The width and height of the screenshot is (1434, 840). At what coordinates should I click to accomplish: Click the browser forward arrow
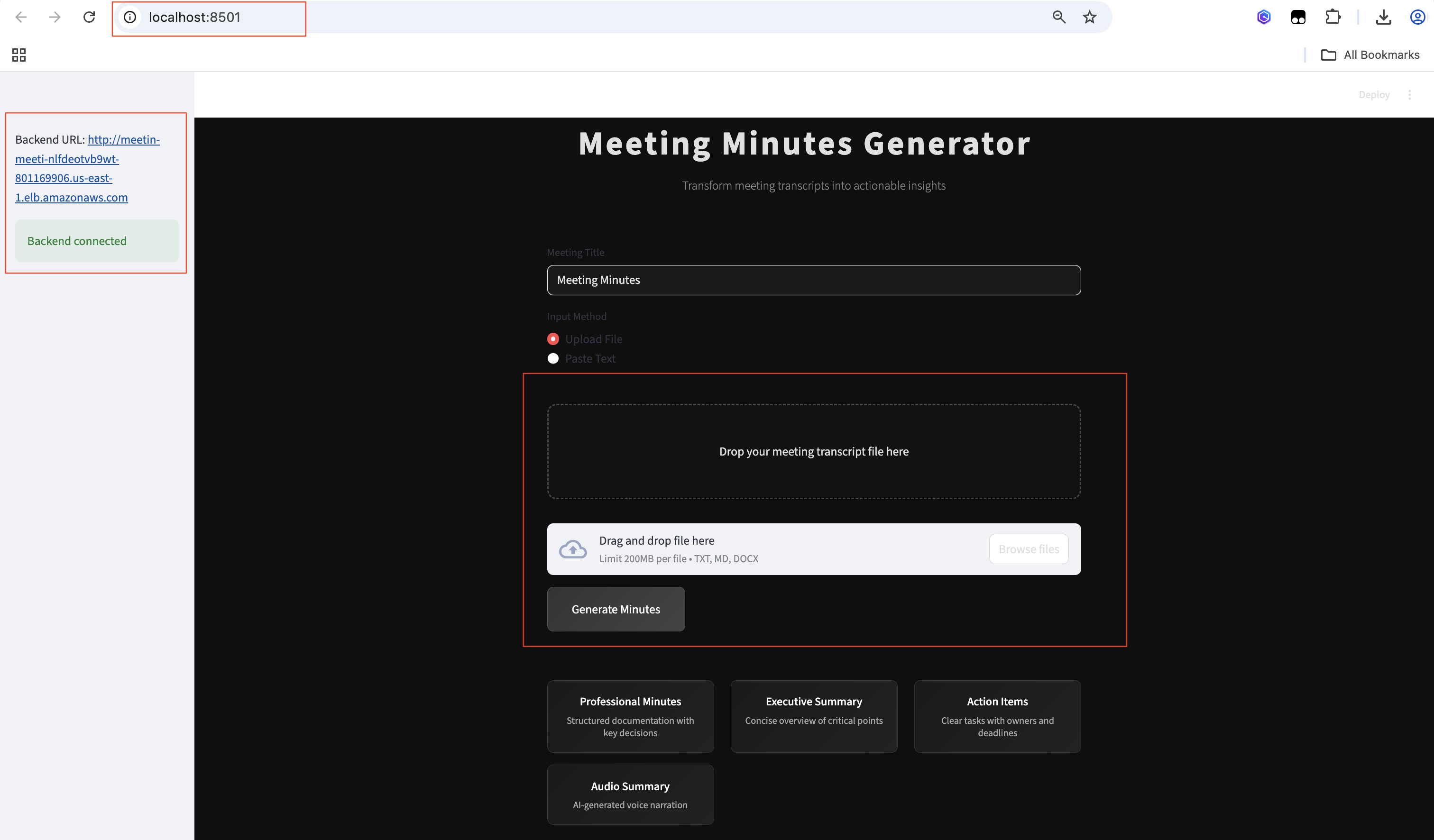point(55,17)
